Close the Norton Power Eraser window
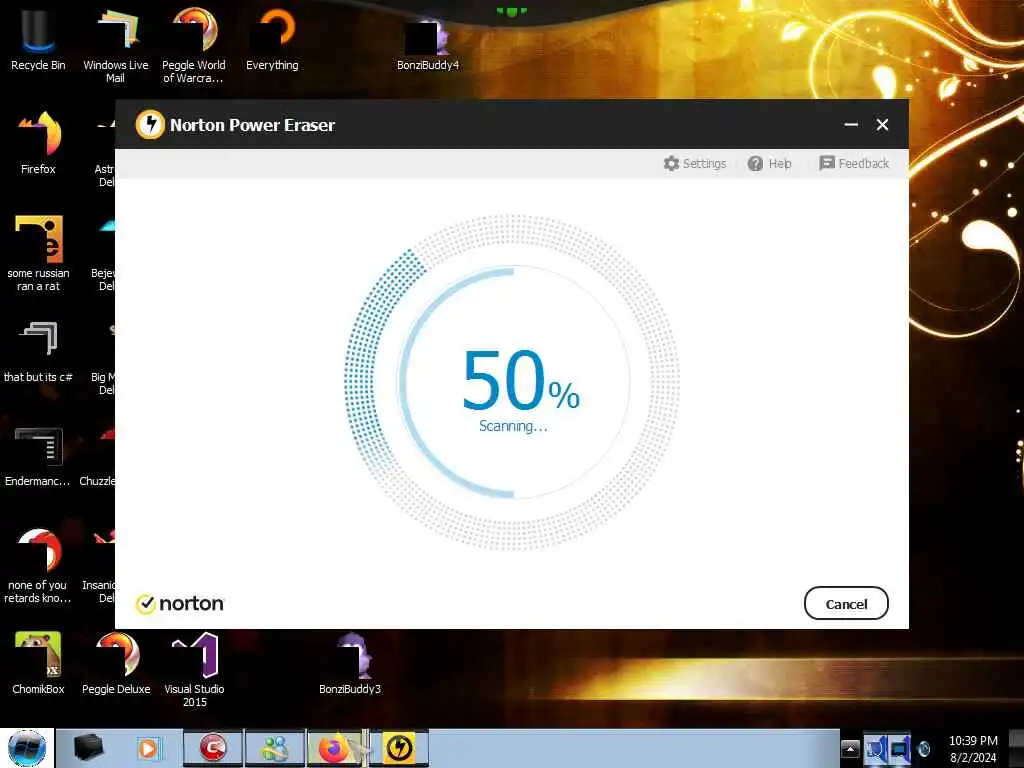The height and width of the screenshot is (768, 1024). 882,124
